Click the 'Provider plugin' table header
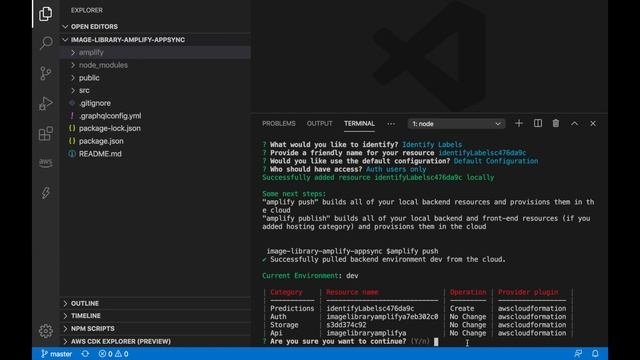 528,292
